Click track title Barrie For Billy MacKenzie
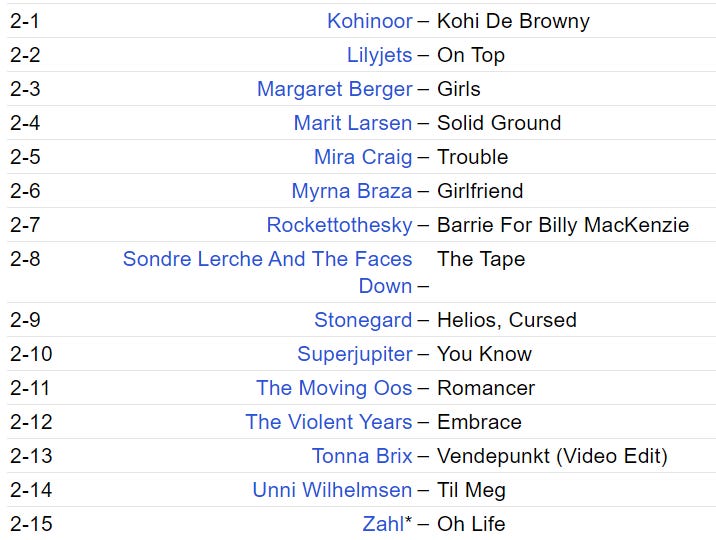Image resolution: width=716 pixels, height=540 pixels. pyautogui.click(x=562, y=225)
